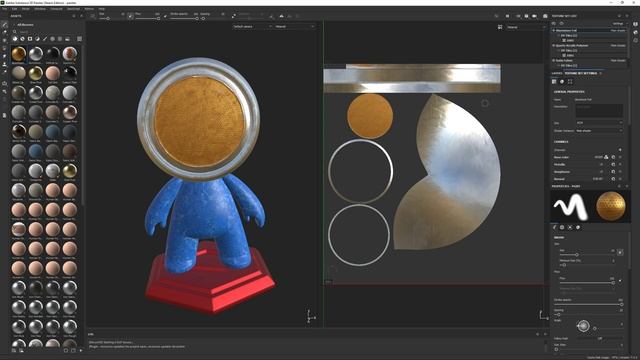Open the alpha tab in Properties panel
The height and width of the screenshot is (360, 640).
click(x=562, y=227)
